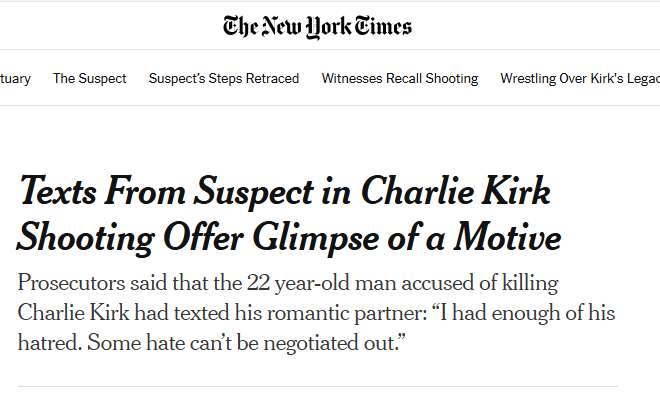The height and width of the screenshot is (393, 660).
Task: Click the word Suspect in the headline
Action: [x=254, y=193]
